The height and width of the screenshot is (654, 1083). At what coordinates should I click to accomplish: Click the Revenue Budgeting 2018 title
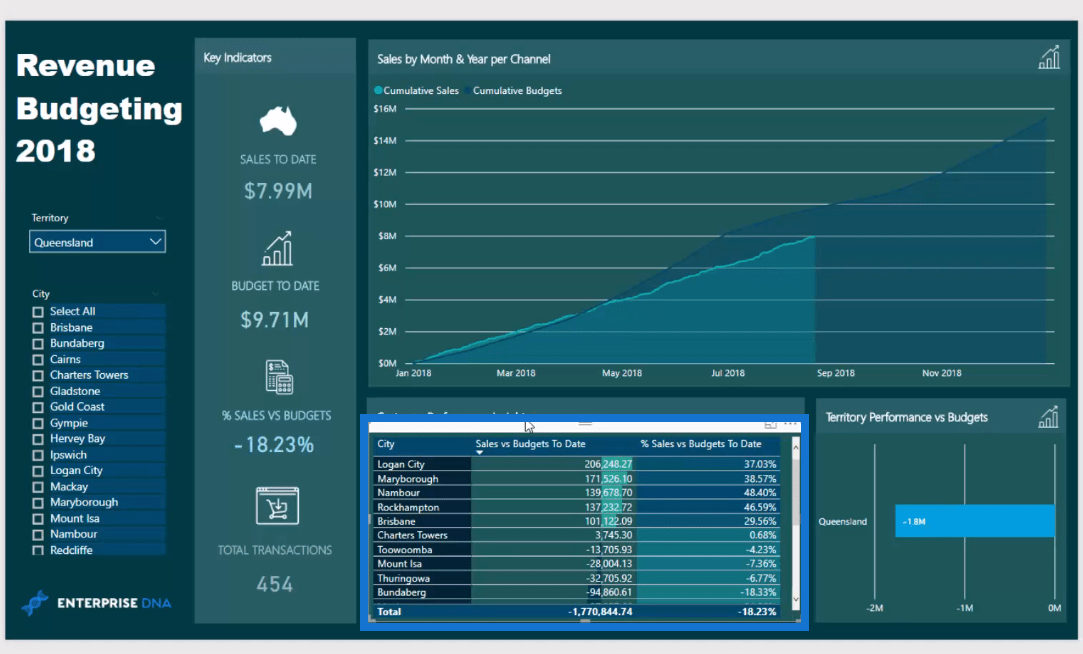[99, 108]
